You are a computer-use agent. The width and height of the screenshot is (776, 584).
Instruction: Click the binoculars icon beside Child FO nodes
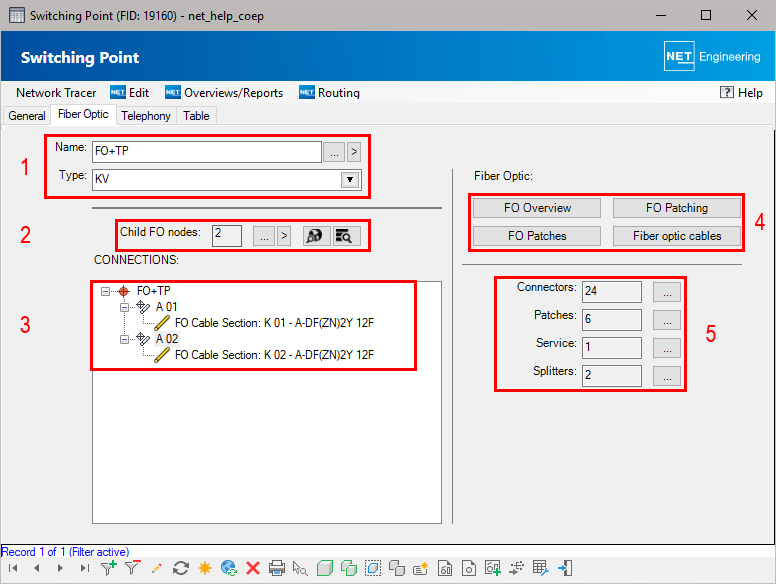tap(315, 236)
